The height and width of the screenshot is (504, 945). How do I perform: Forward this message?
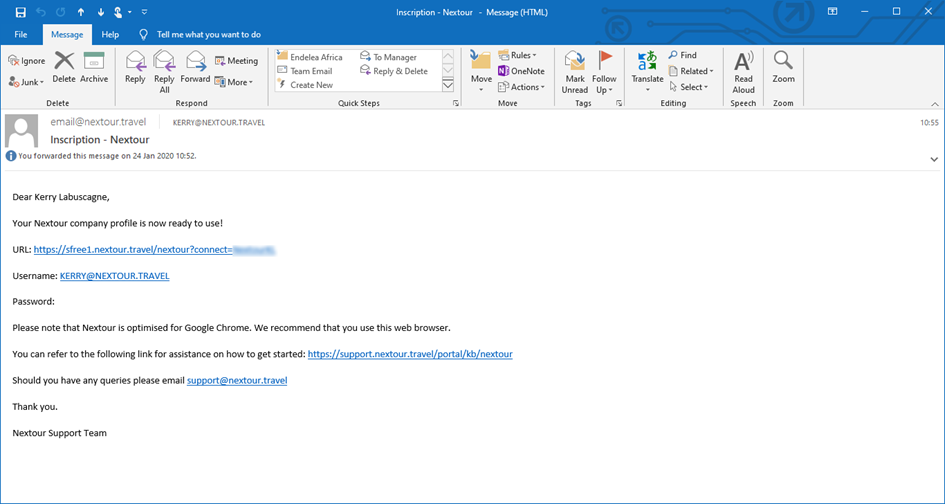coord(195,68)
